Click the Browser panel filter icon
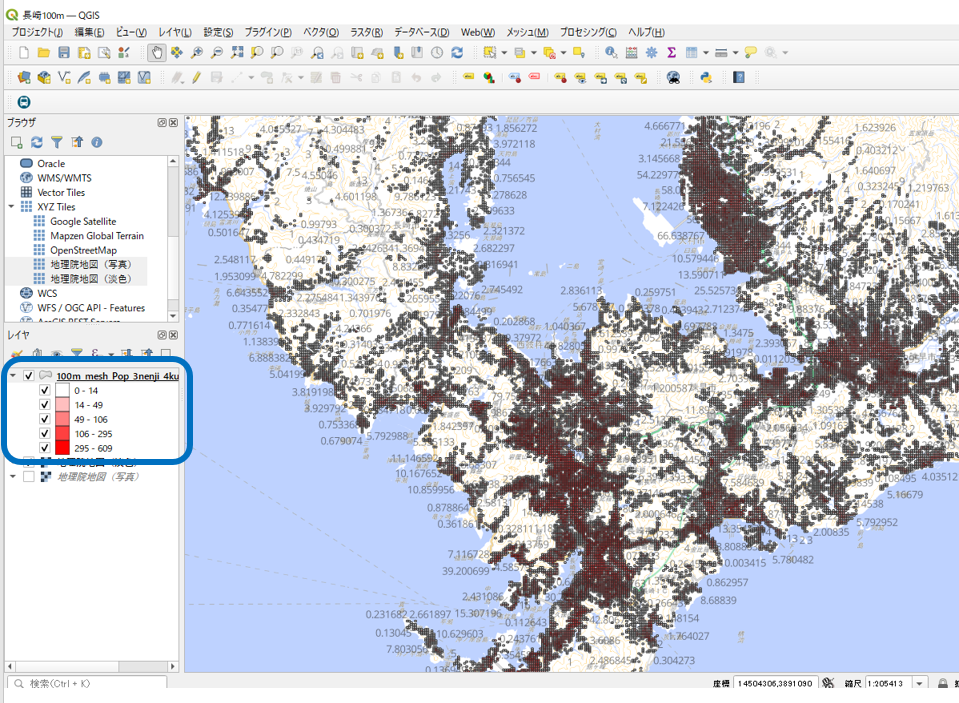 (57, 143)
